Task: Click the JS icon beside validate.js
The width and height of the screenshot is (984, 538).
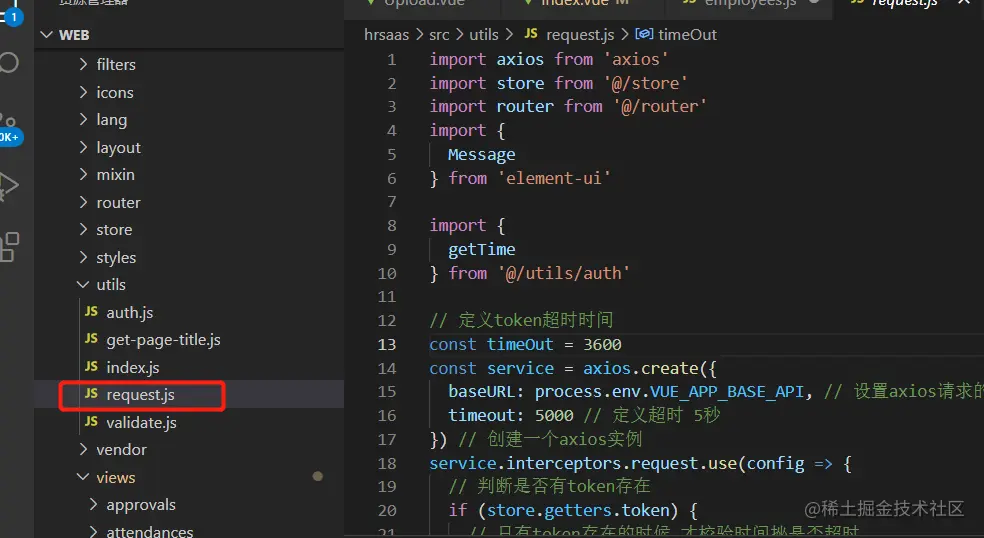Action: [x=92, y=422]
